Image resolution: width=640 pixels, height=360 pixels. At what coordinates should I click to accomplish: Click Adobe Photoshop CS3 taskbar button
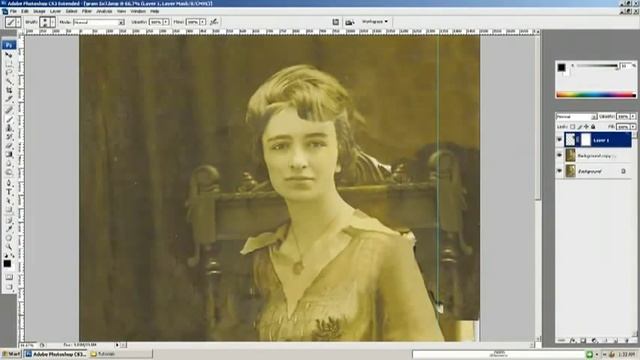55,354
